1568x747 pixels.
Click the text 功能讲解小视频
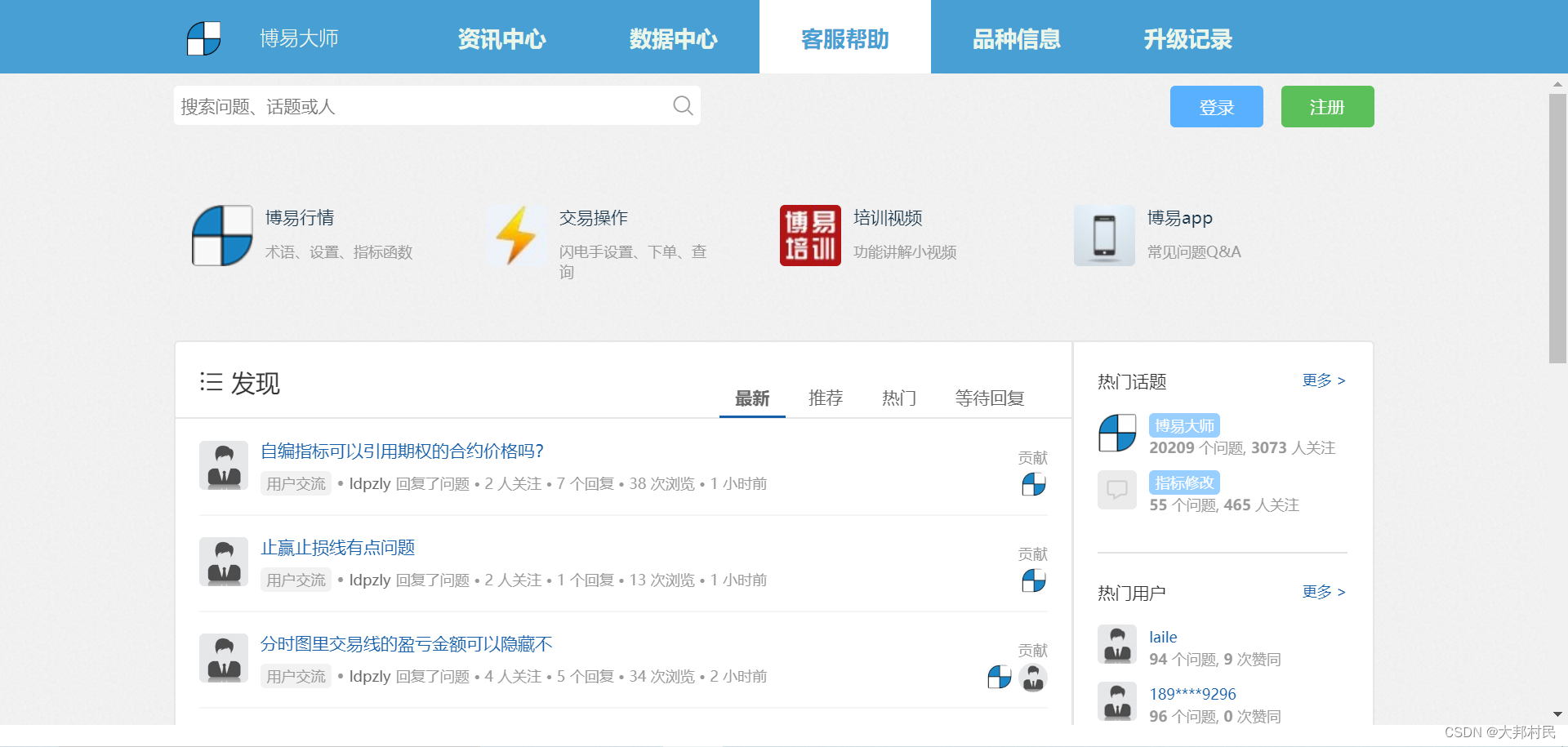tap(905, 252)
